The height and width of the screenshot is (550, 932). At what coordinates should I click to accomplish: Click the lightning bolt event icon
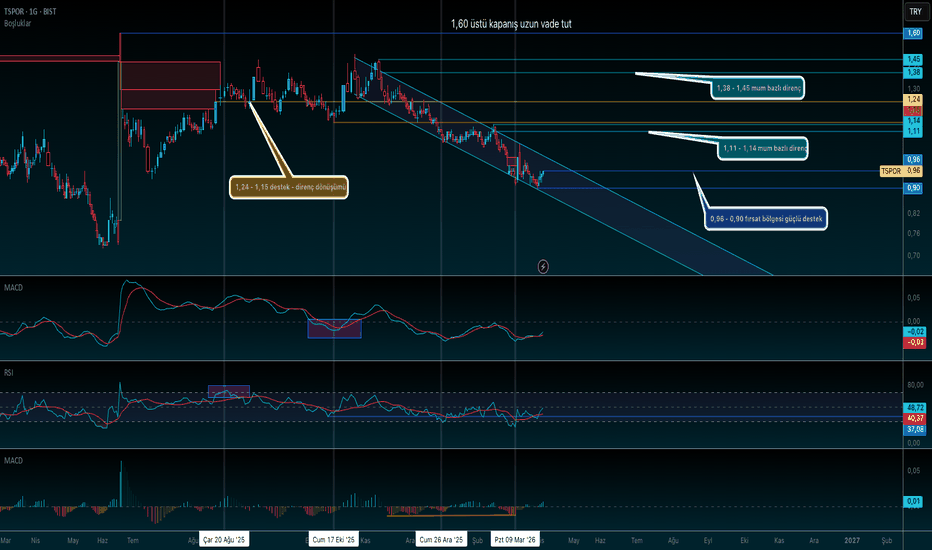tap(543, 266)
